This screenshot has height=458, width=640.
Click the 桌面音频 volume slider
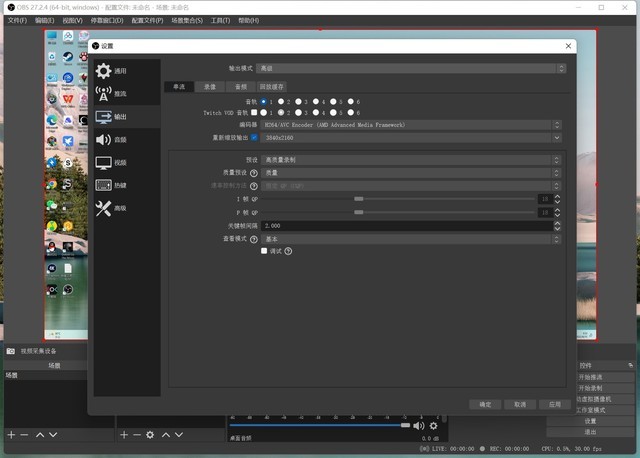320,425
